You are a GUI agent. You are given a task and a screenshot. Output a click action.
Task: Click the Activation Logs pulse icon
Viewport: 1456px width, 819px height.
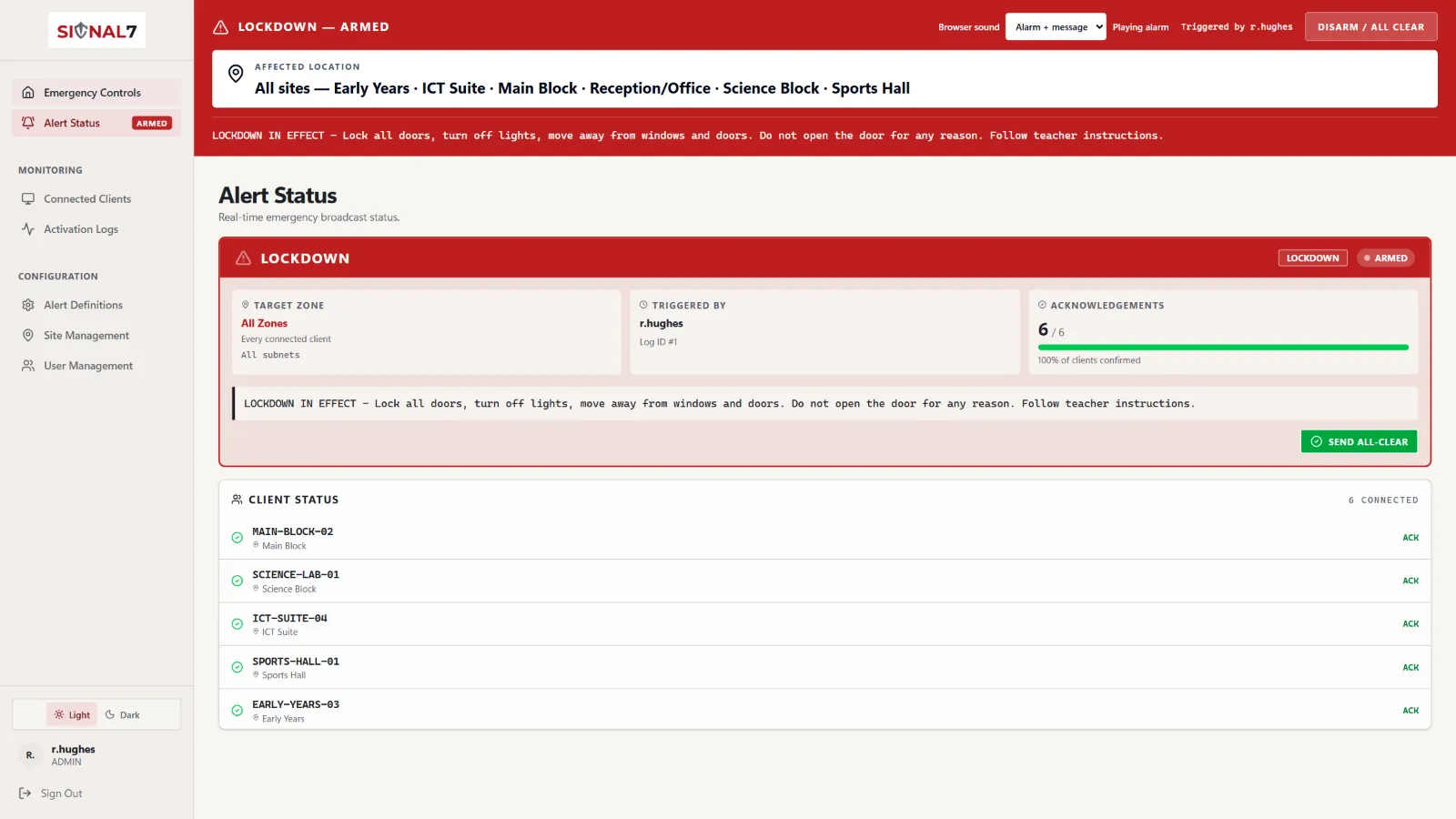pyautogui.click(x=28, y=229)
